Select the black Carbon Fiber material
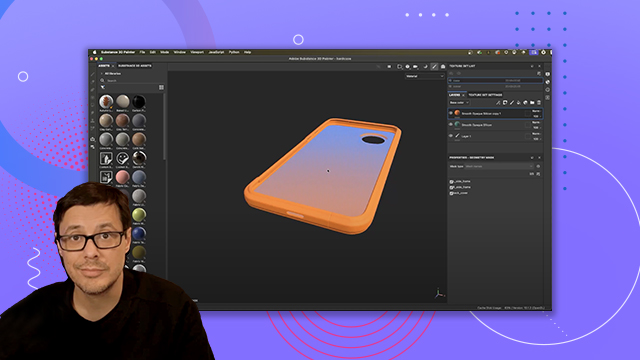The image size is (640, 360). (139, 101)
